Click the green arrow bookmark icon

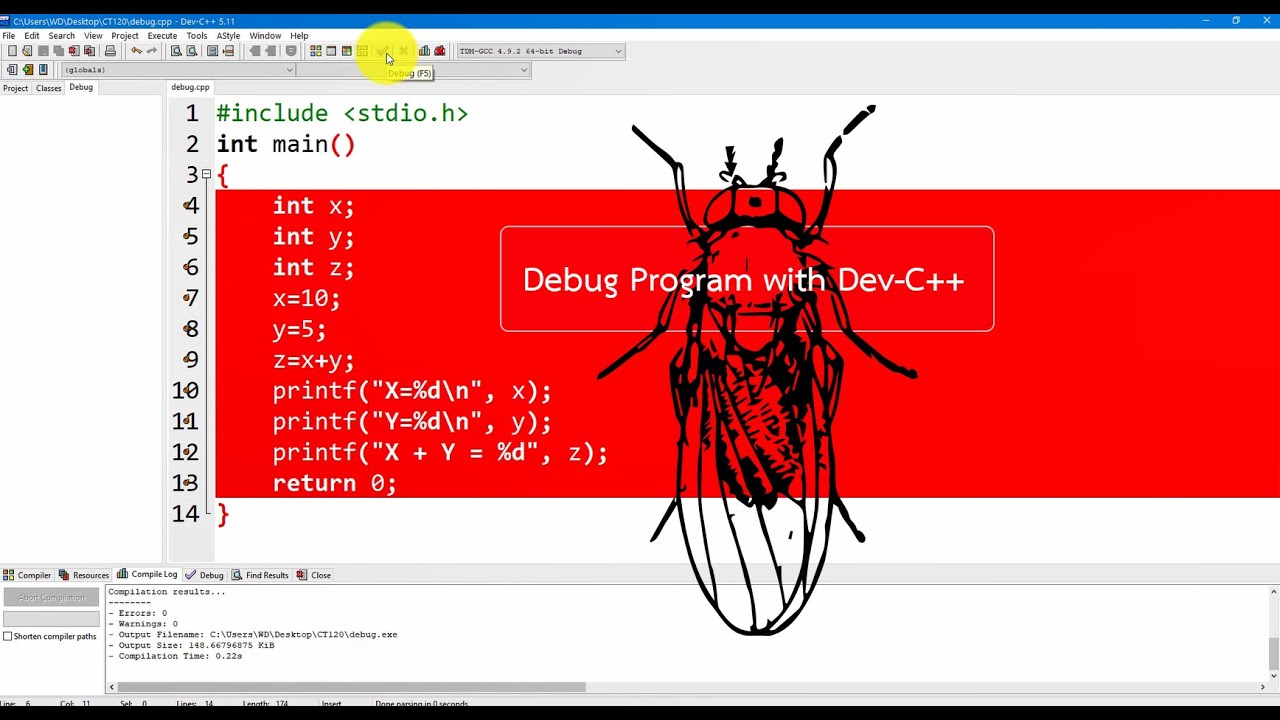27,70
